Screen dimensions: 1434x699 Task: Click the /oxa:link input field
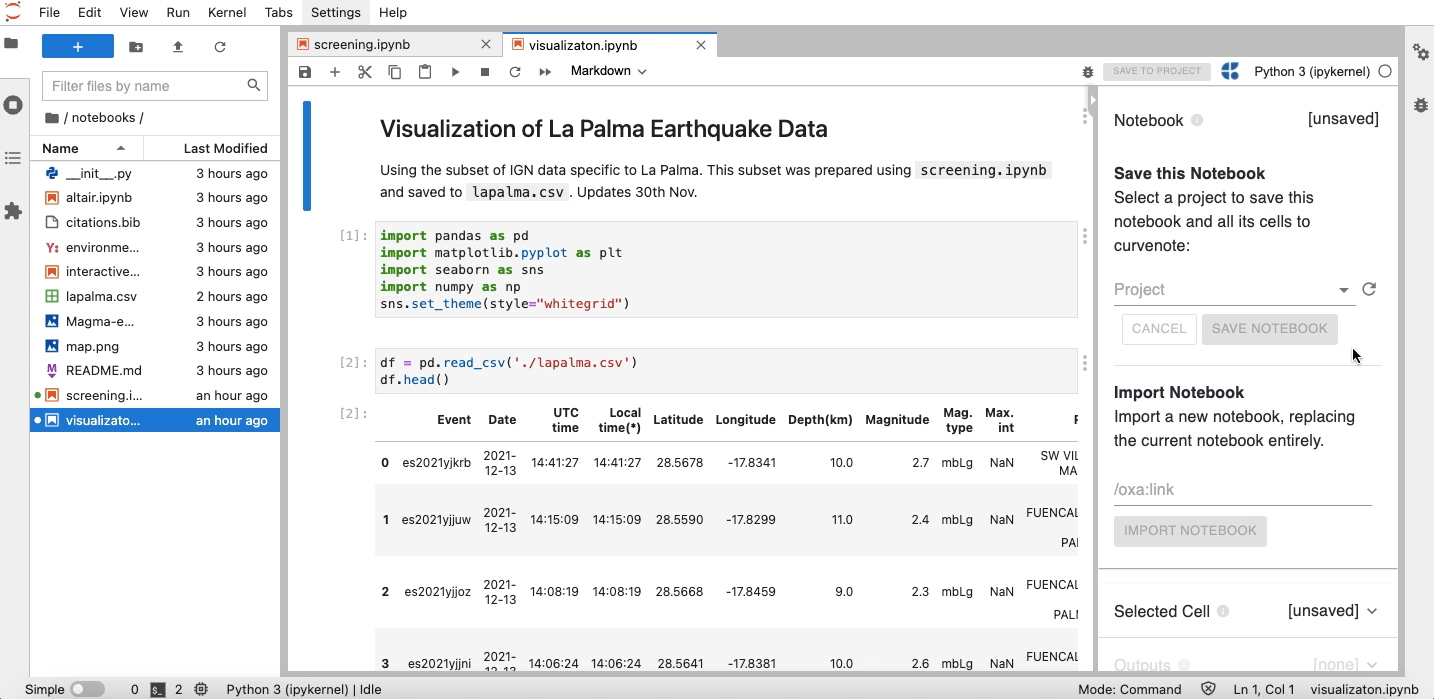[x=1242, y=490]
